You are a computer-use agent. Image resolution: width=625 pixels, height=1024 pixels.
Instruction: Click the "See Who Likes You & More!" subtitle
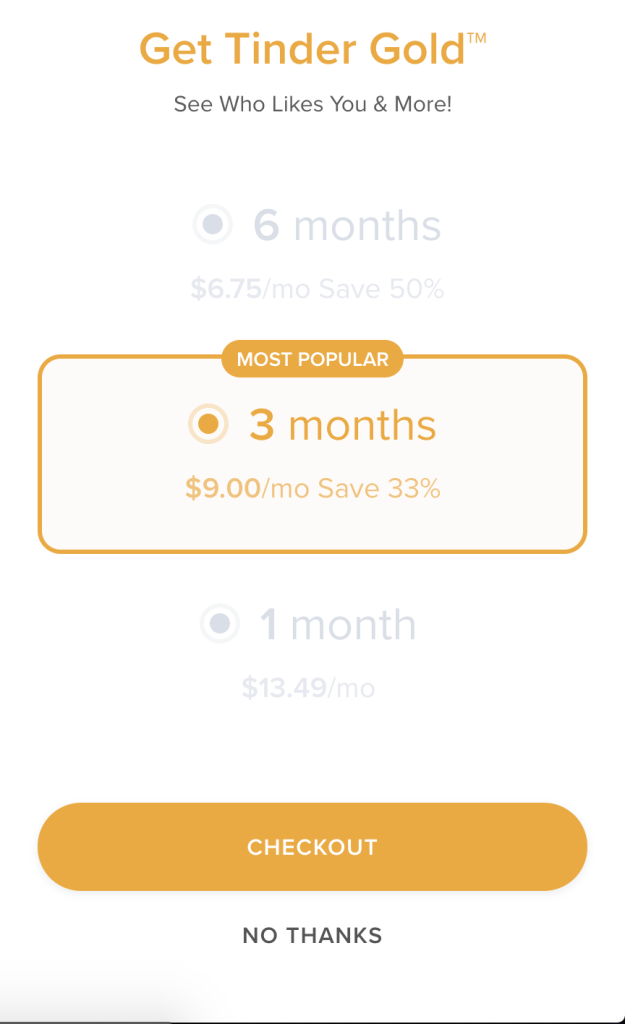coord(312,104)
